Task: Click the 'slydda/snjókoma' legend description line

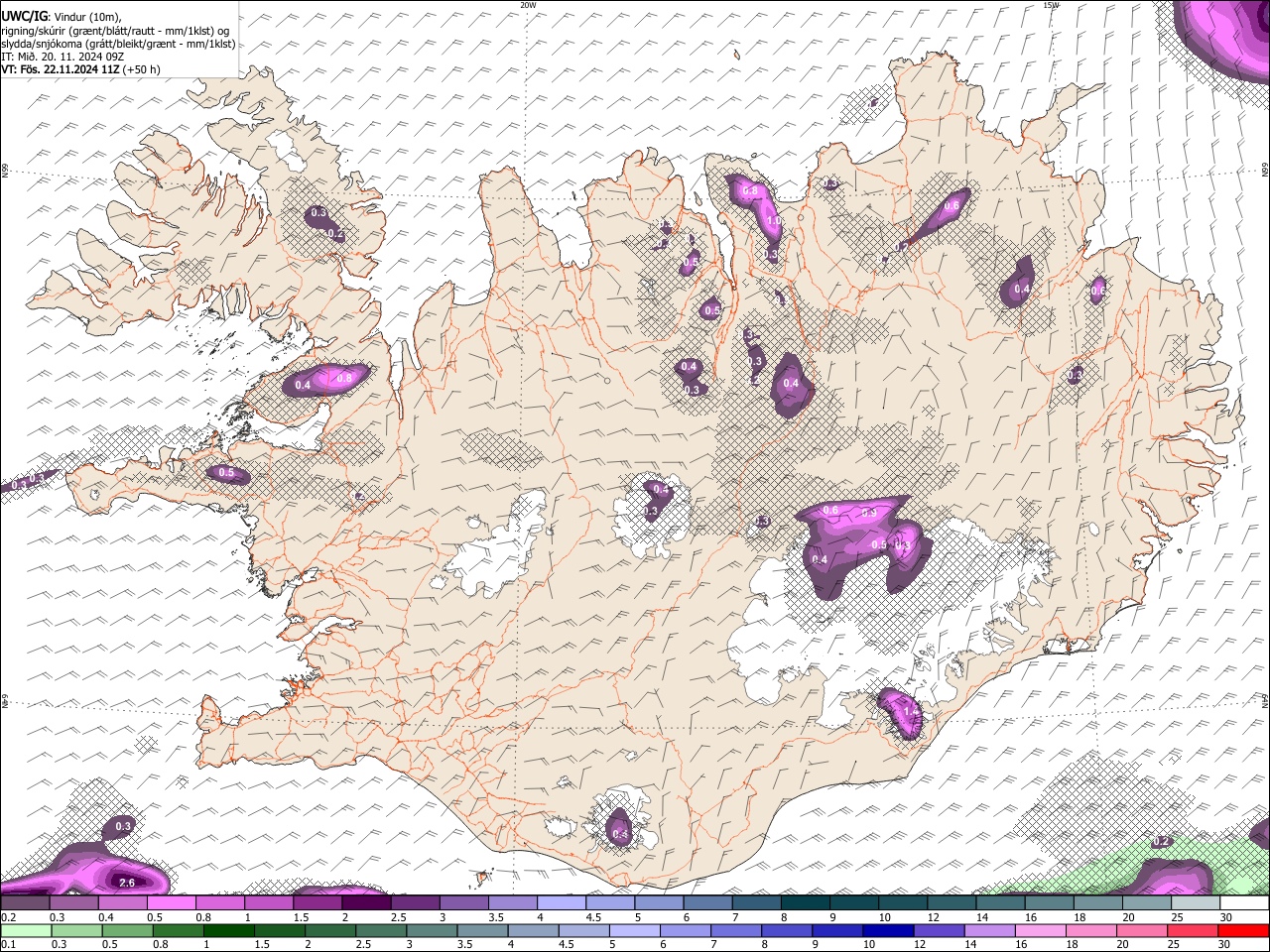Action: 118,44
